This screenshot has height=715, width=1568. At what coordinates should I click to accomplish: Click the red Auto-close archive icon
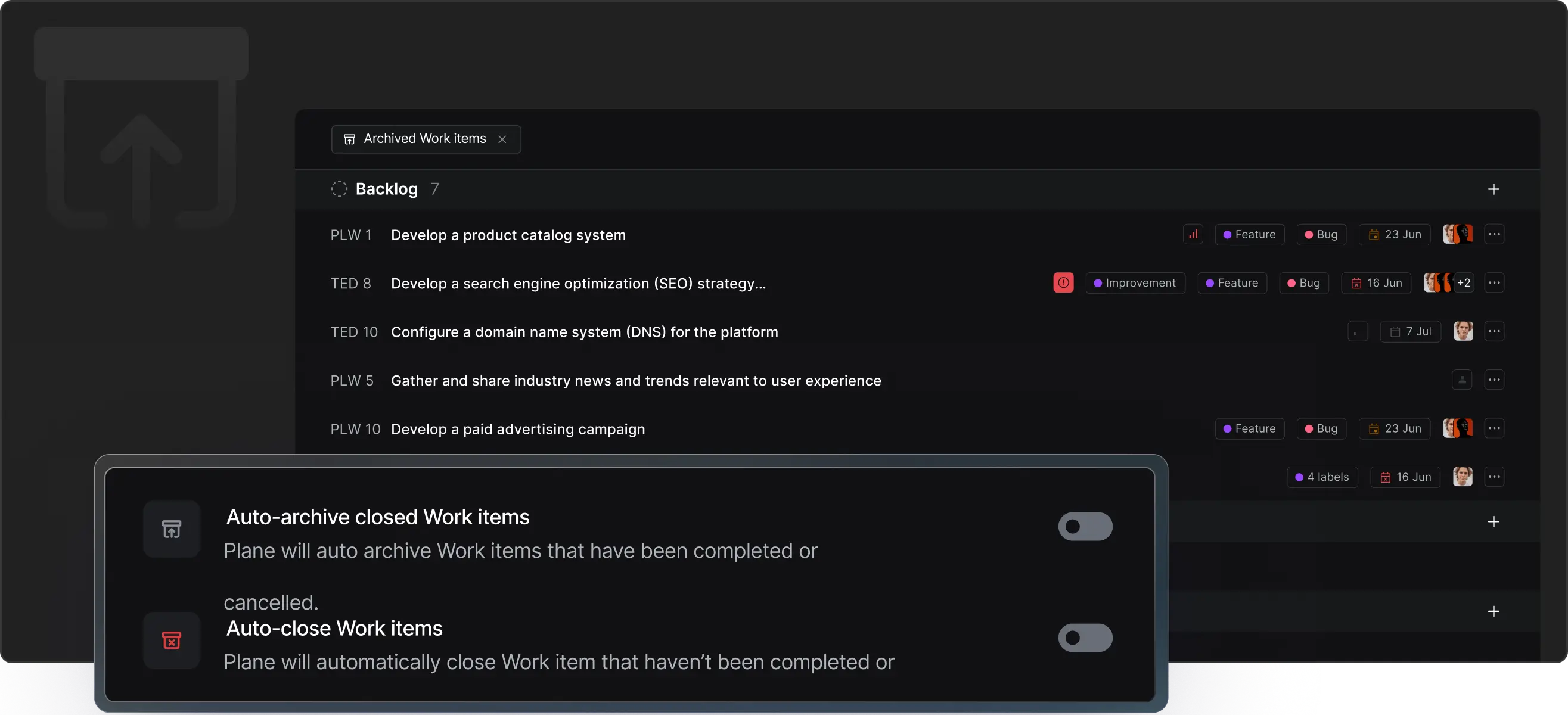coord(172,640)
